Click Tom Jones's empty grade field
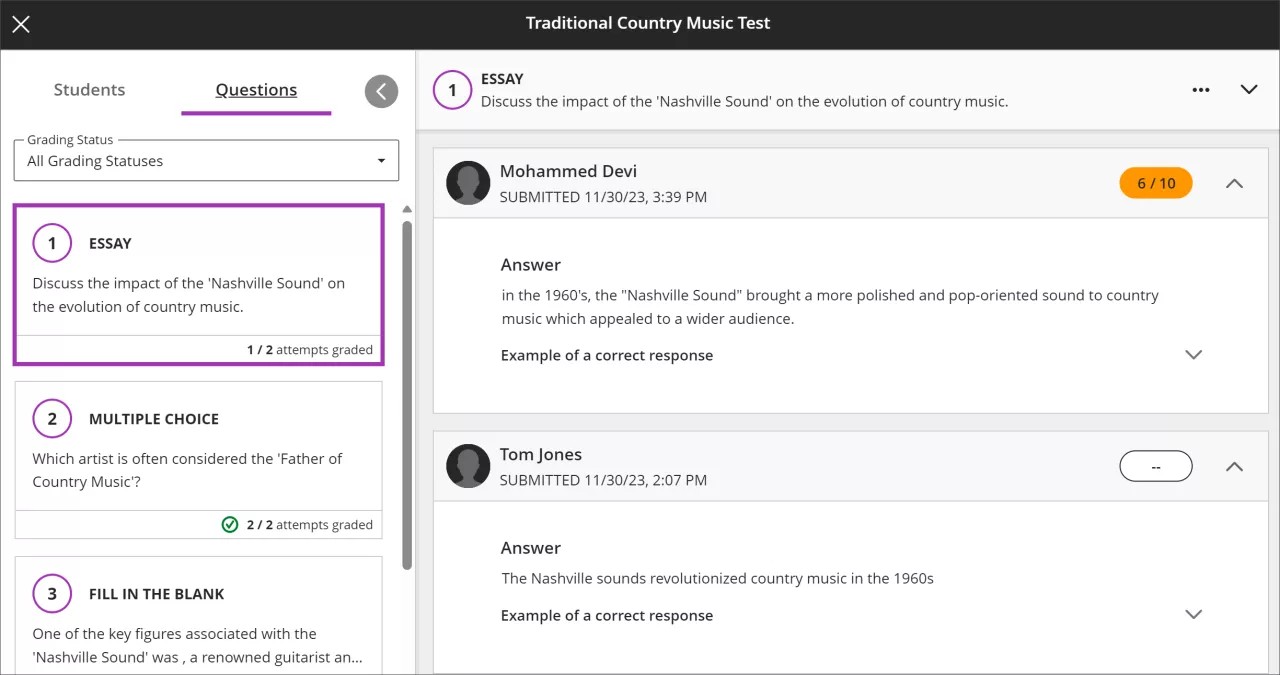The height and width of the screenshot is (675, 1280). [x=1155, y=466]
